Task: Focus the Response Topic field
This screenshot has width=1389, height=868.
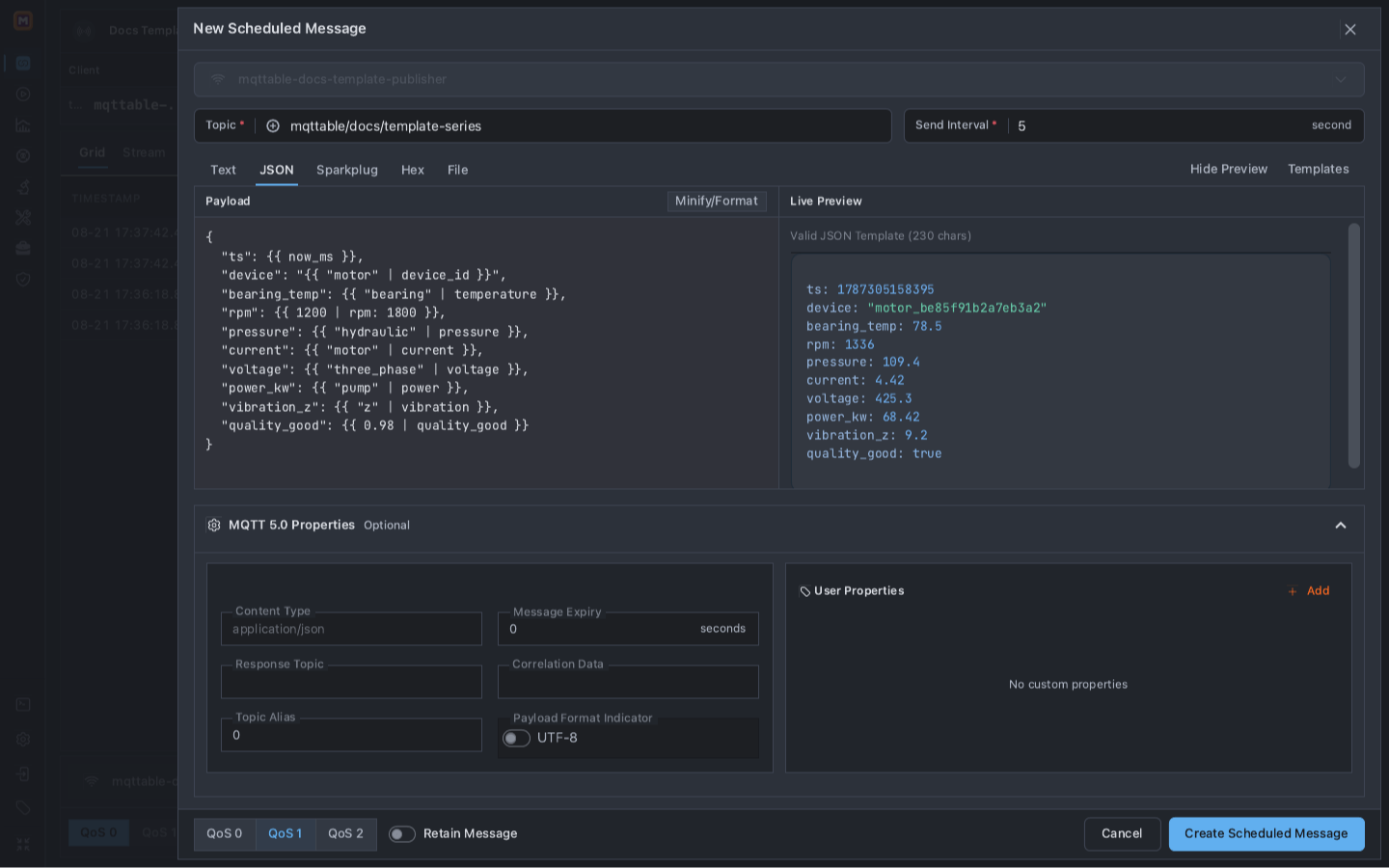Action: tap(351, 682)
